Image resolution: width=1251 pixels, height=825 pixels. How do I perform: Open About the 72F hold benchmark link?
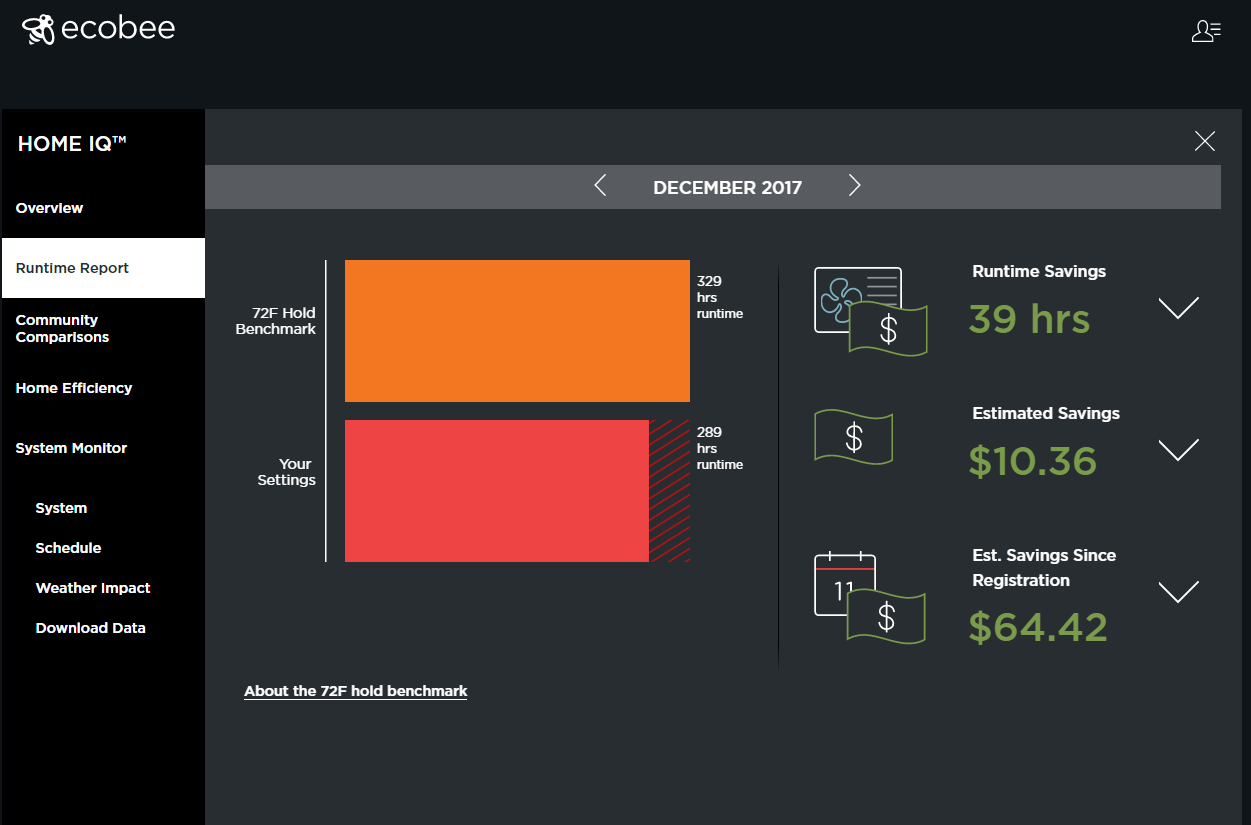[x=355, y=691]
